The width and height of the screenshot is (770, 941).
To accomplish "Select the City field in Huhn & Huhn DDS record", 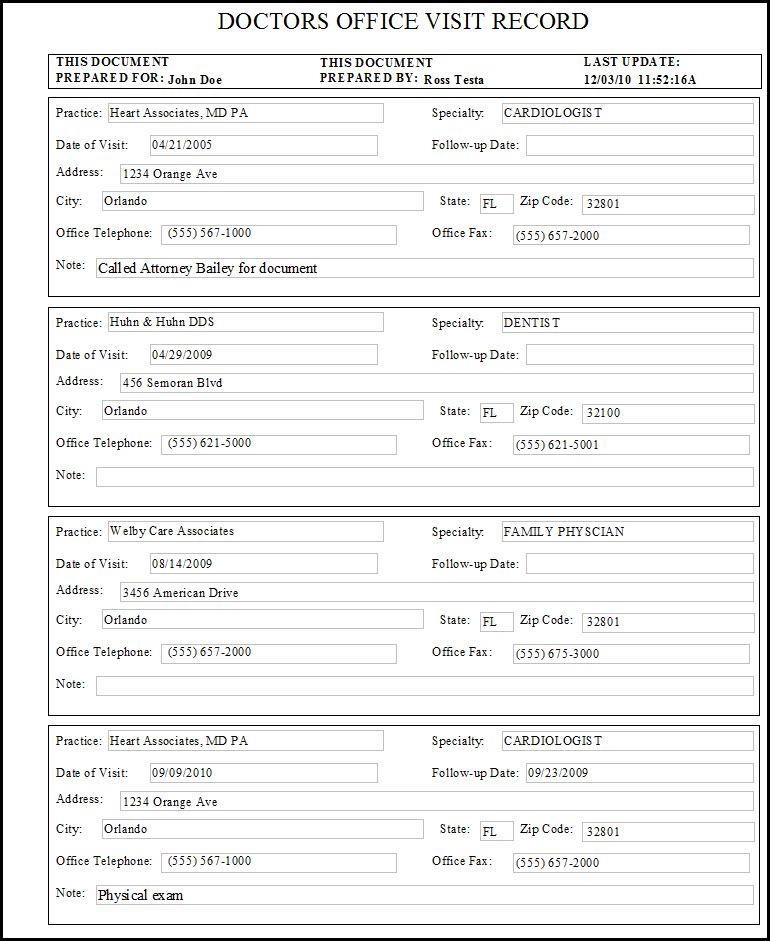I will [x=263, y=410].
